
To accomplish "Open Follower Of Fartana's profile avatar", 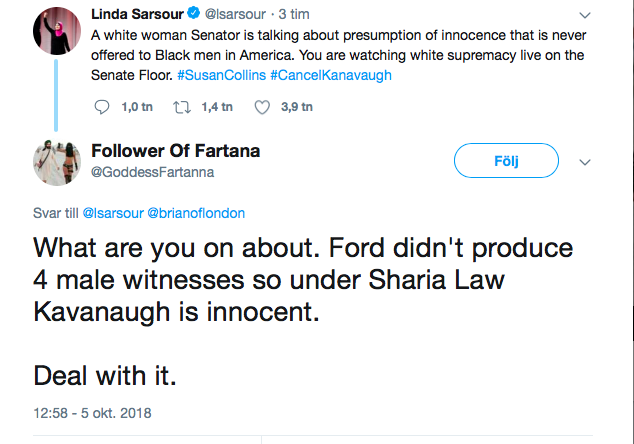I will (57, 162).
